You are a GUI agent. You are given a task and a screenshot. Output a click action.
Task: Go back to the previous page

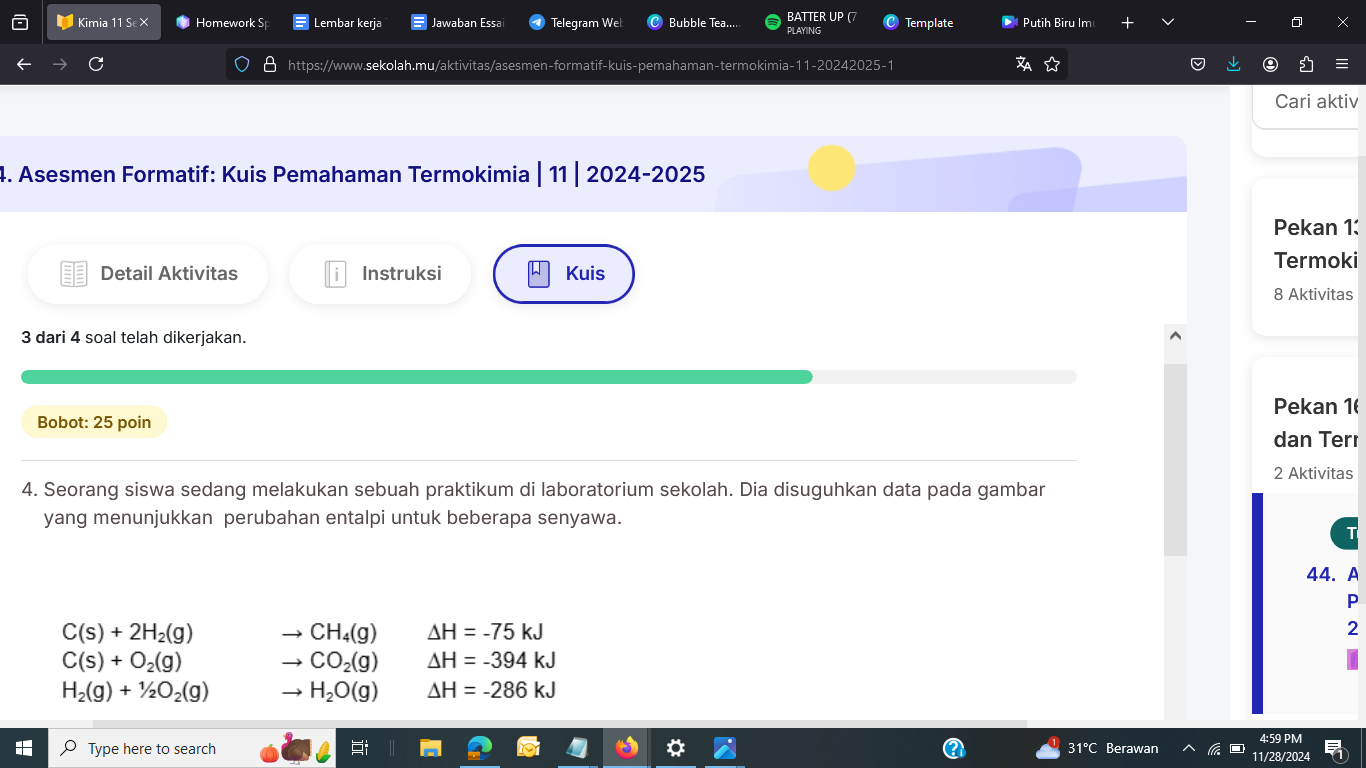coord(24,64)
